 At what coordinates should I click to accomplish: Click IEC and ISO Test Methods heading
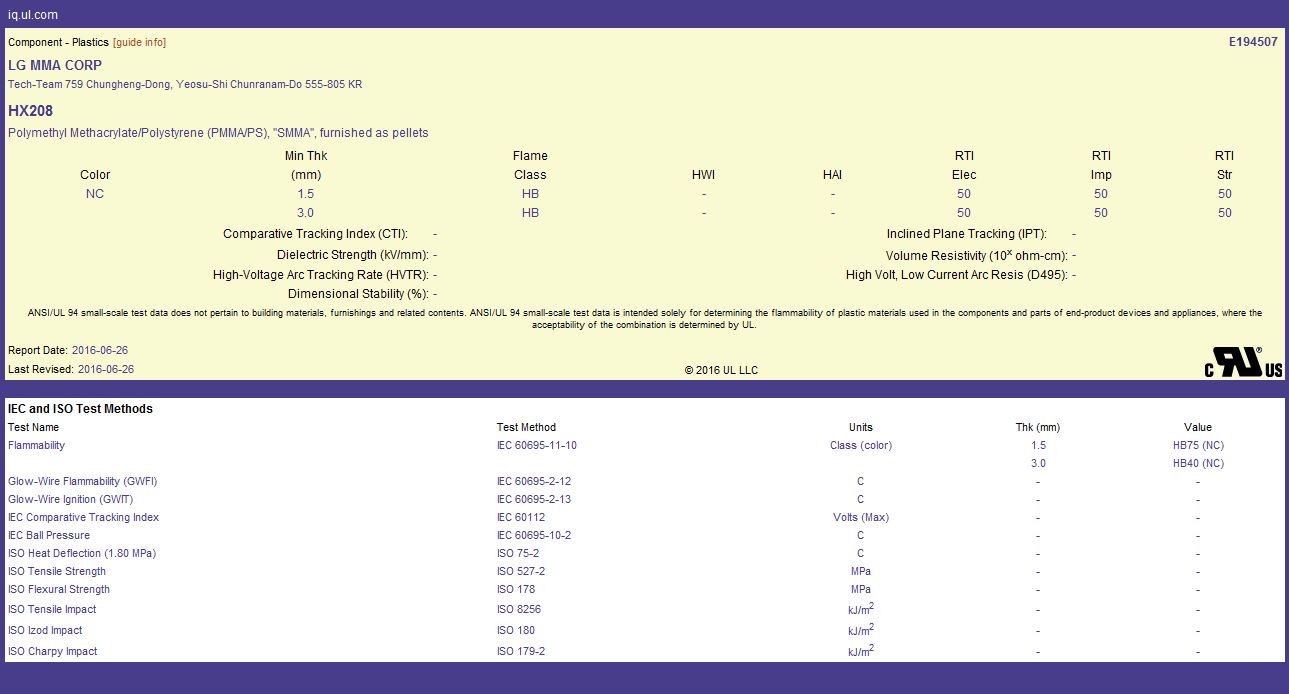pyautogui.click(x=80, y=409)
